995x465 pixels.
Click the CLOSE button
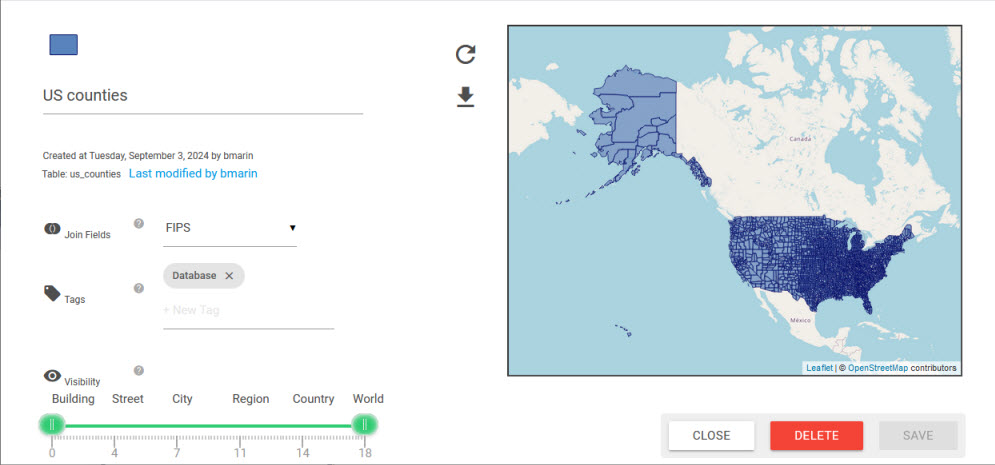click(711, 436)
